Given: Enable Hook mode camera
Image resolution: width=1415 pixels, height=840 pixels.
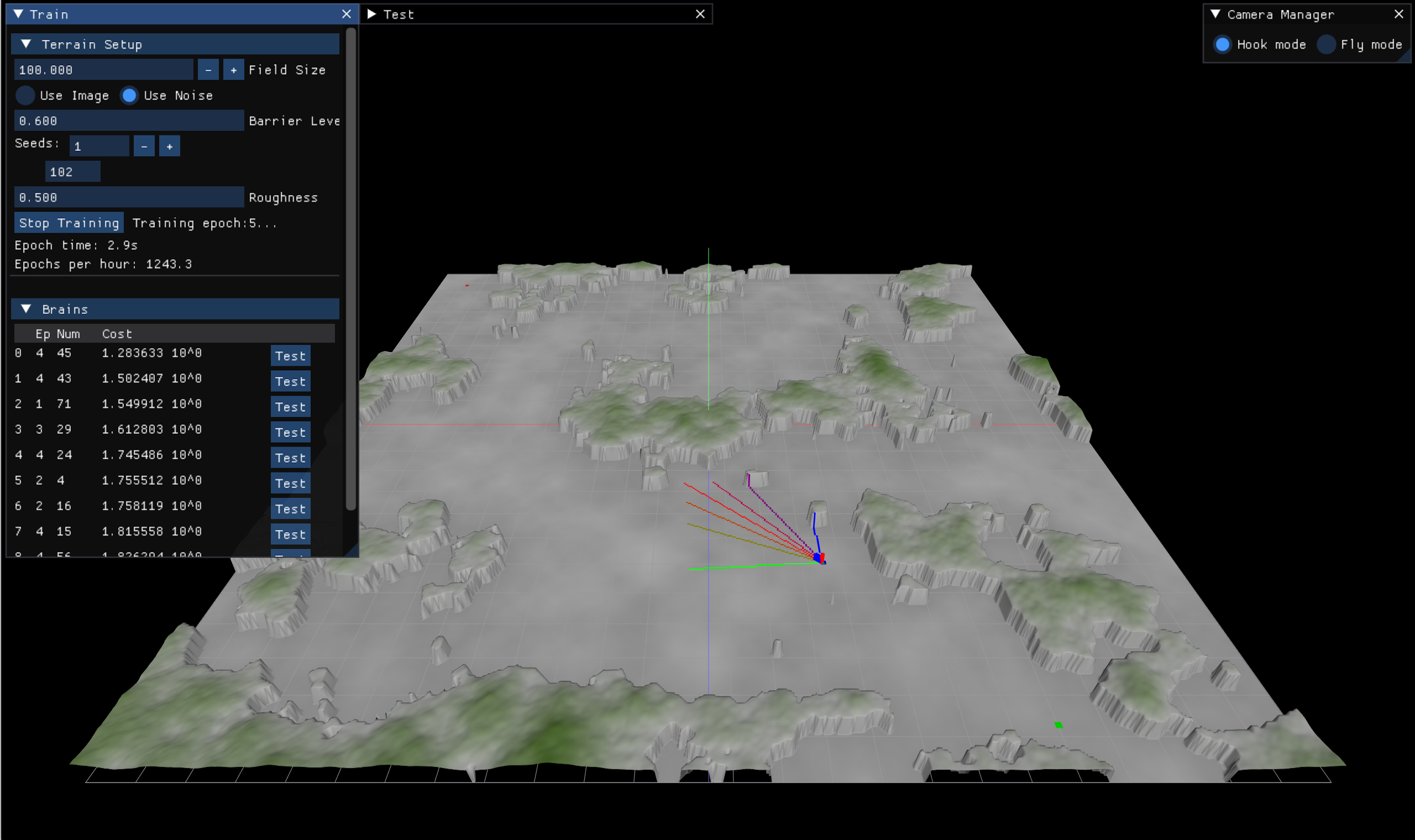Looking at the screenshot, I should (1223, 45).
